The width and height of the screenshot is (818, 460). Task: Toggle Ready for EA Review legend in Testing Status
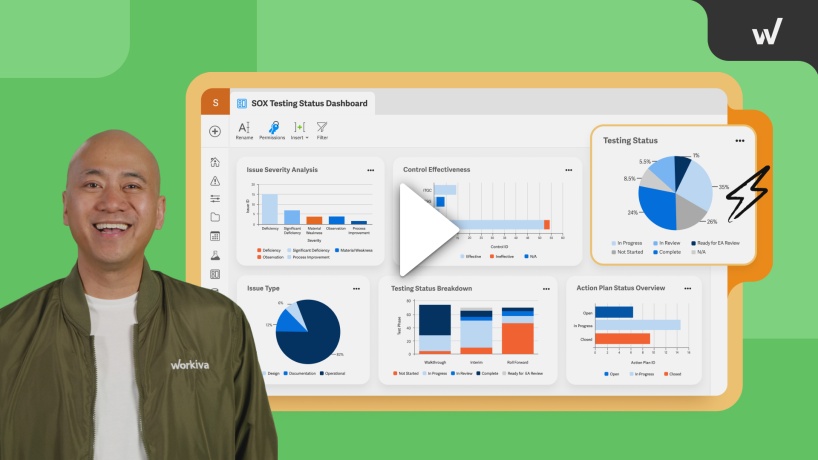[716, 243]
